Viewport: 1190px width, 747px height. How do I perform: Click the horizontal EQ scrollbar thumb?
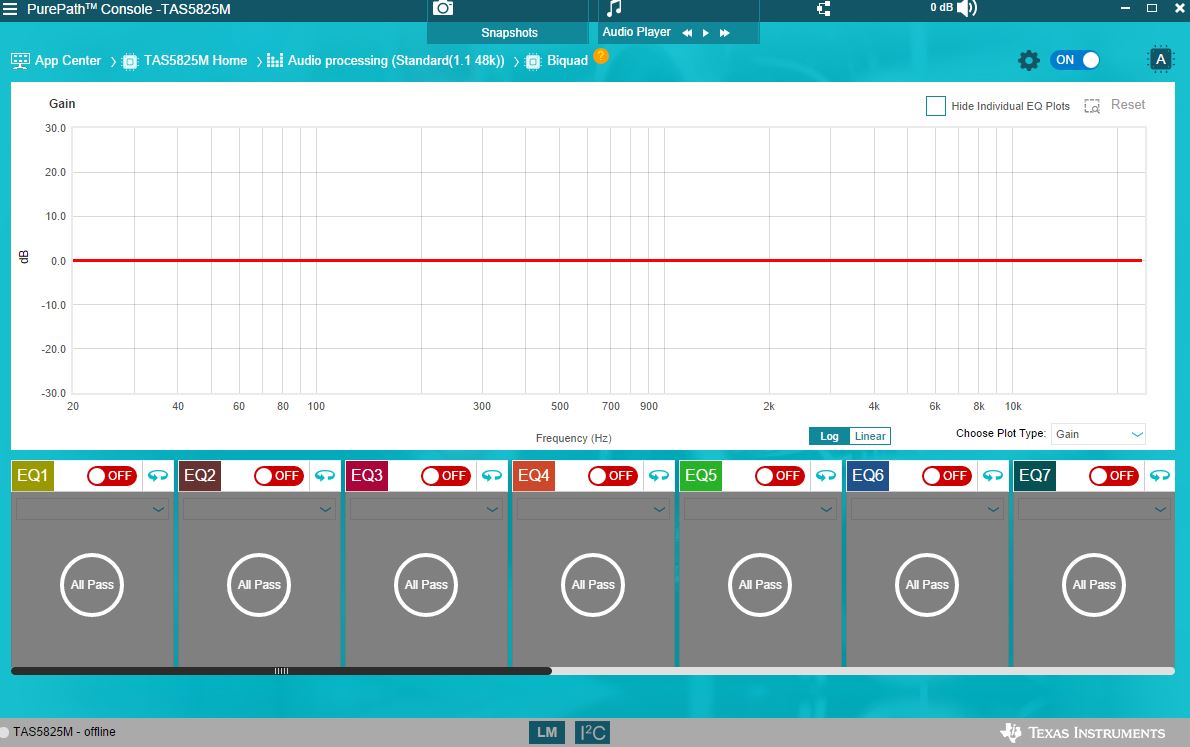(281, 671)
